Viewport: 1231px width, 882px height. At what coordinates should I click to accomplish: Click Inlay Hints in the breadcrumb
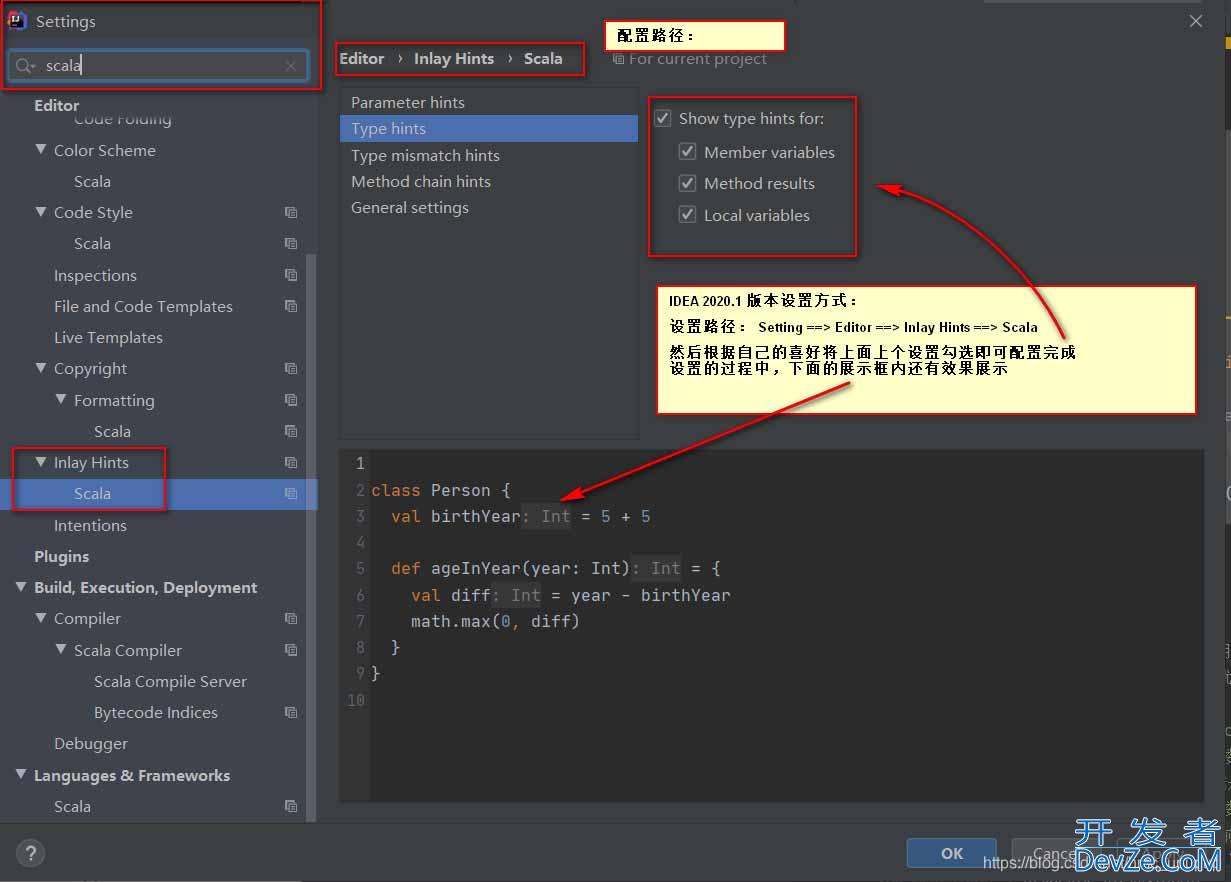click(x=454, y=58)
